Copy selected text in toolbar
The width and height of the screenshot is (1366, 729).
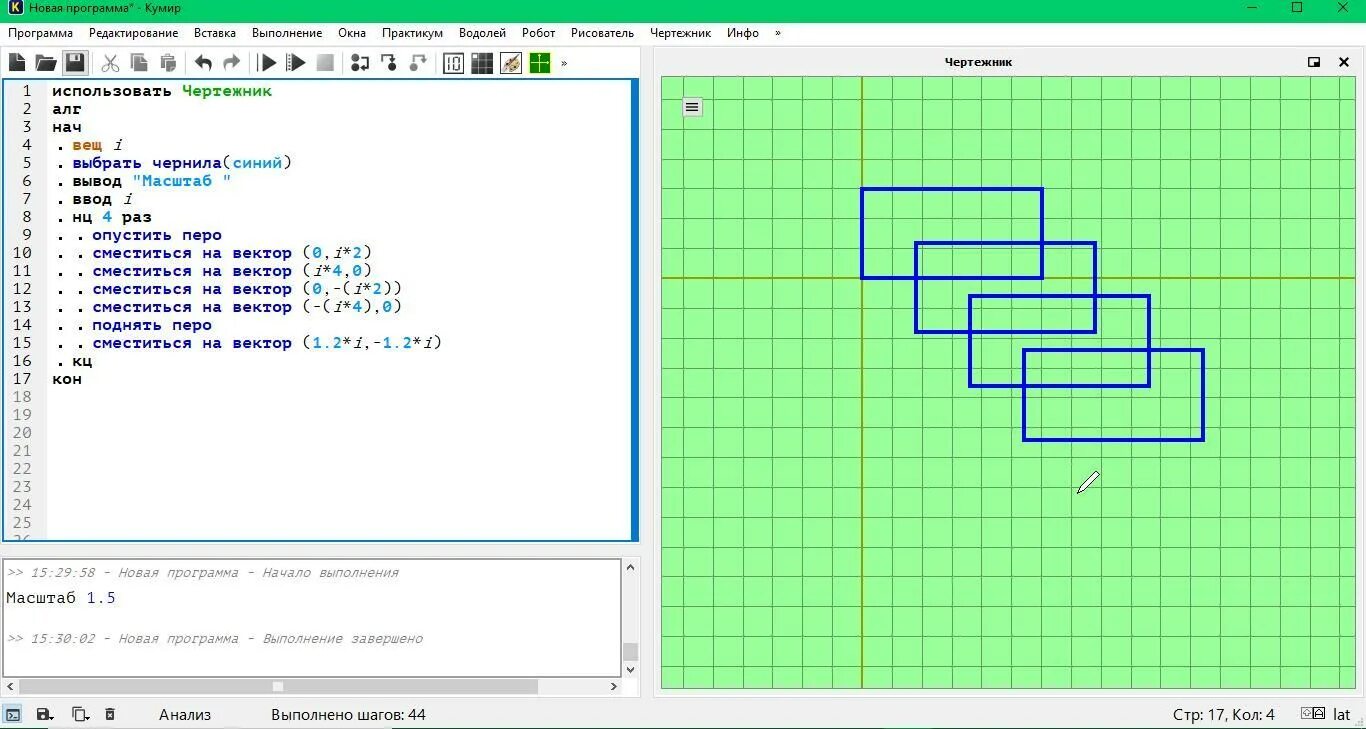pos(139,63)
